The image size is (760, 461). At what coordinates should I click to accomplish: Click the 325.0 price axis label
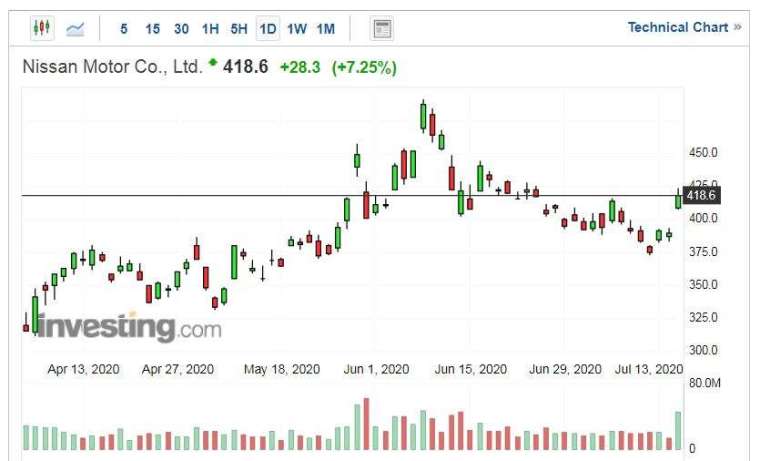click(703, 318)
